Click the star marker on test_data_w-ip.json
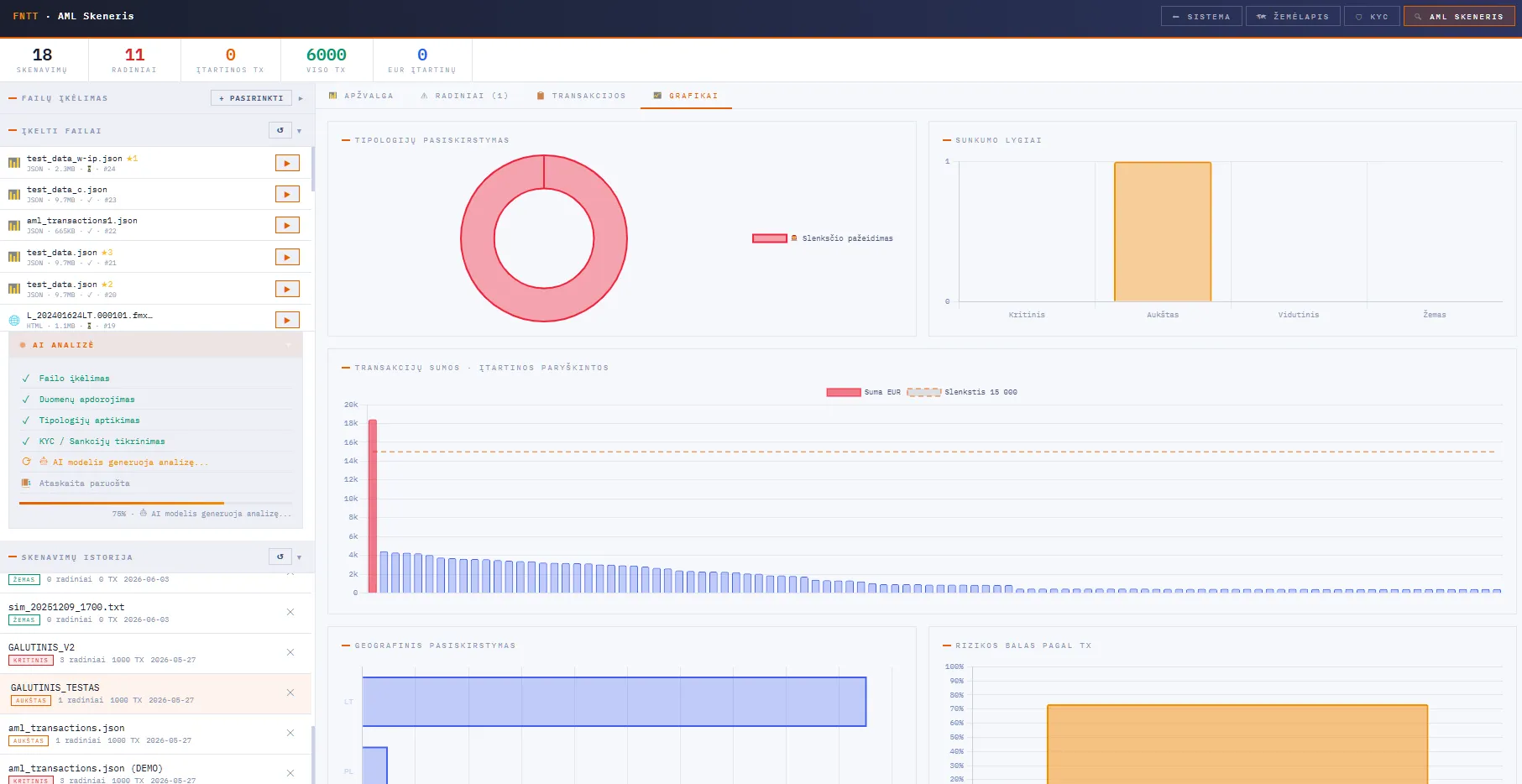The height and width of the screenshot is (784, 1522). click(132, 158)
